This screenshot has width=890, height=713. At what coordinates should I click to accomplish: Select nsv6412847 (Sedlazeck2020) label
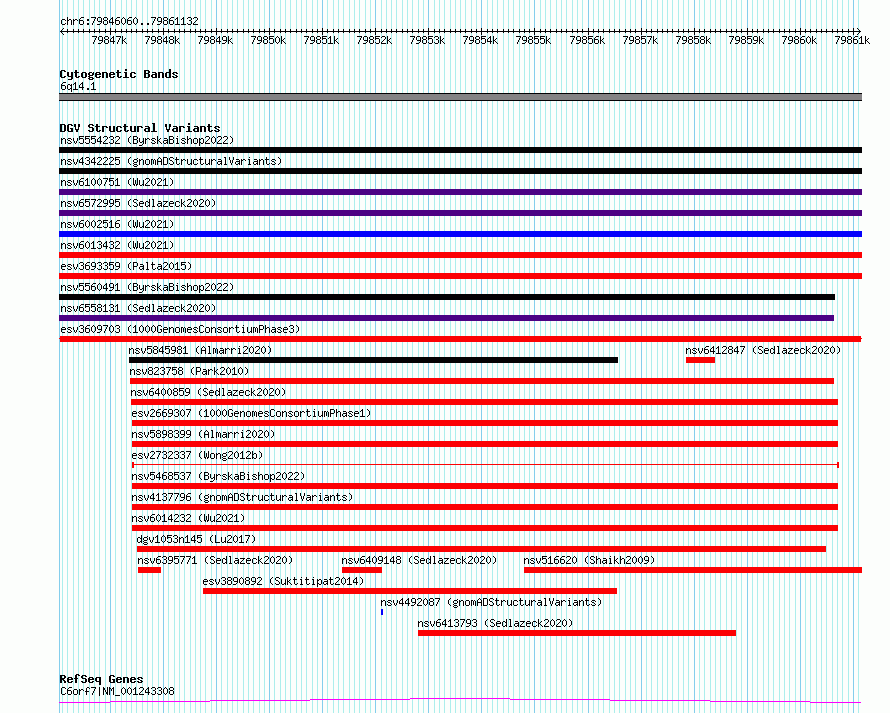pyautogui.click(x=763, y=350)
